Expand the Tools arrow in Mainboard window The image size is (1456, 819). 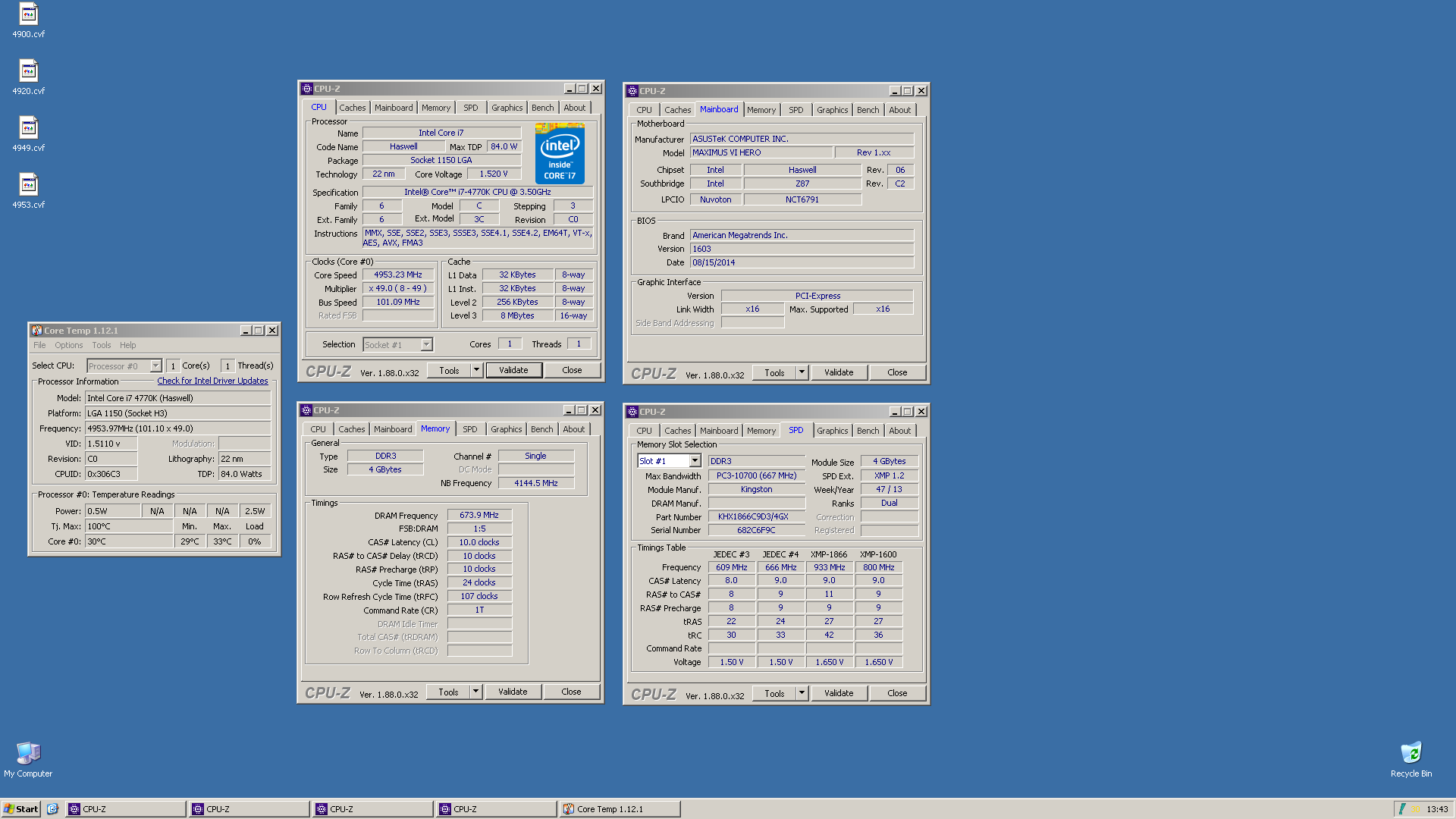tap(802, 372)
